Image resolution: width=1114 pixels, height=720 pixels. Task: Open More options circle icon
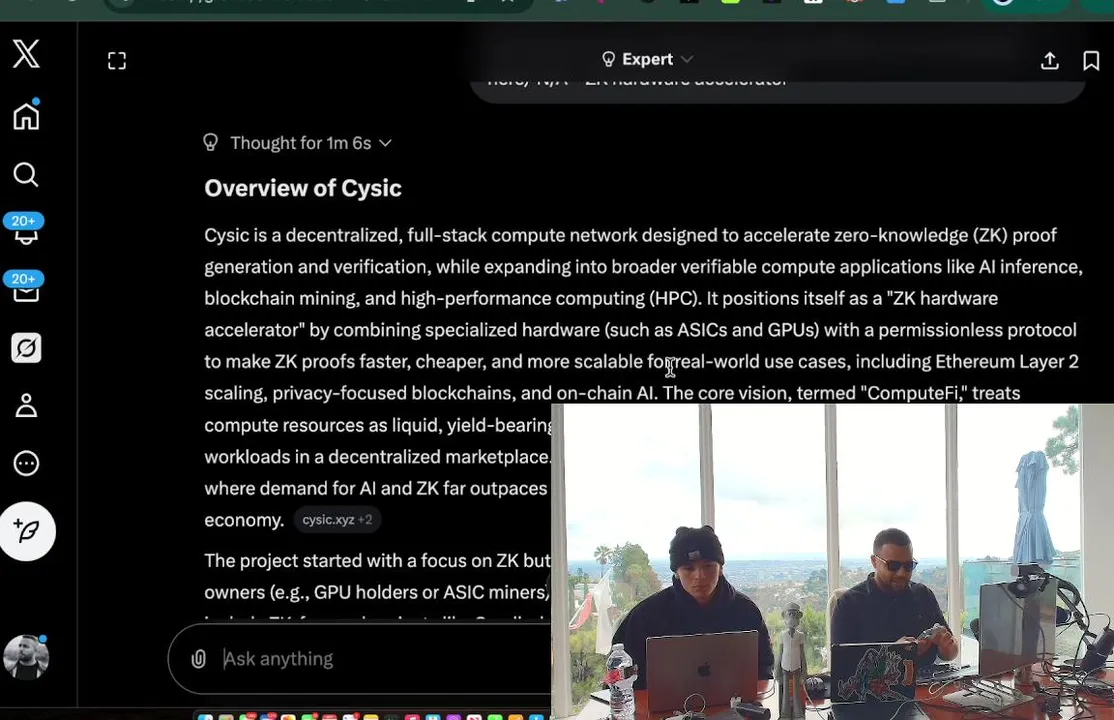(26, 463)
